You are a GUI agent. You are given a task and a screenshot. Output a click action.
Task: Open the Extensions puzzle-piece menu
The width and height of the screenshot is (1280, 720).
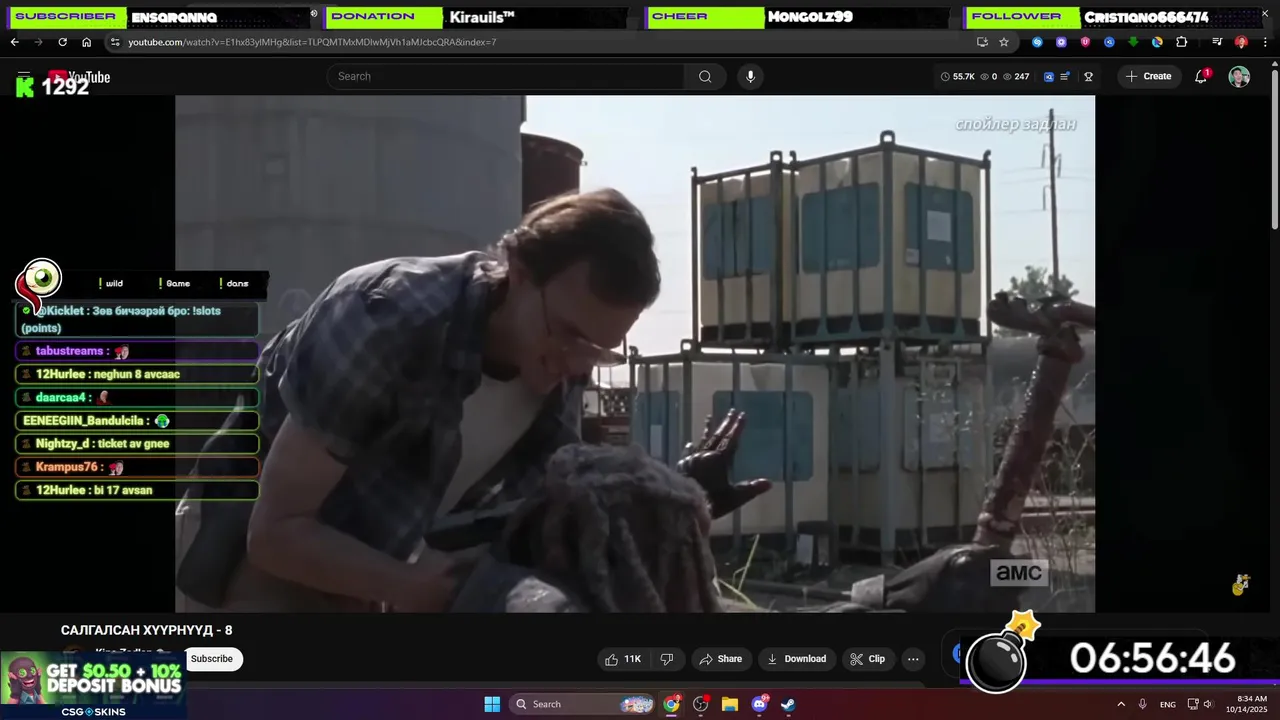[x=1181, y=42]
